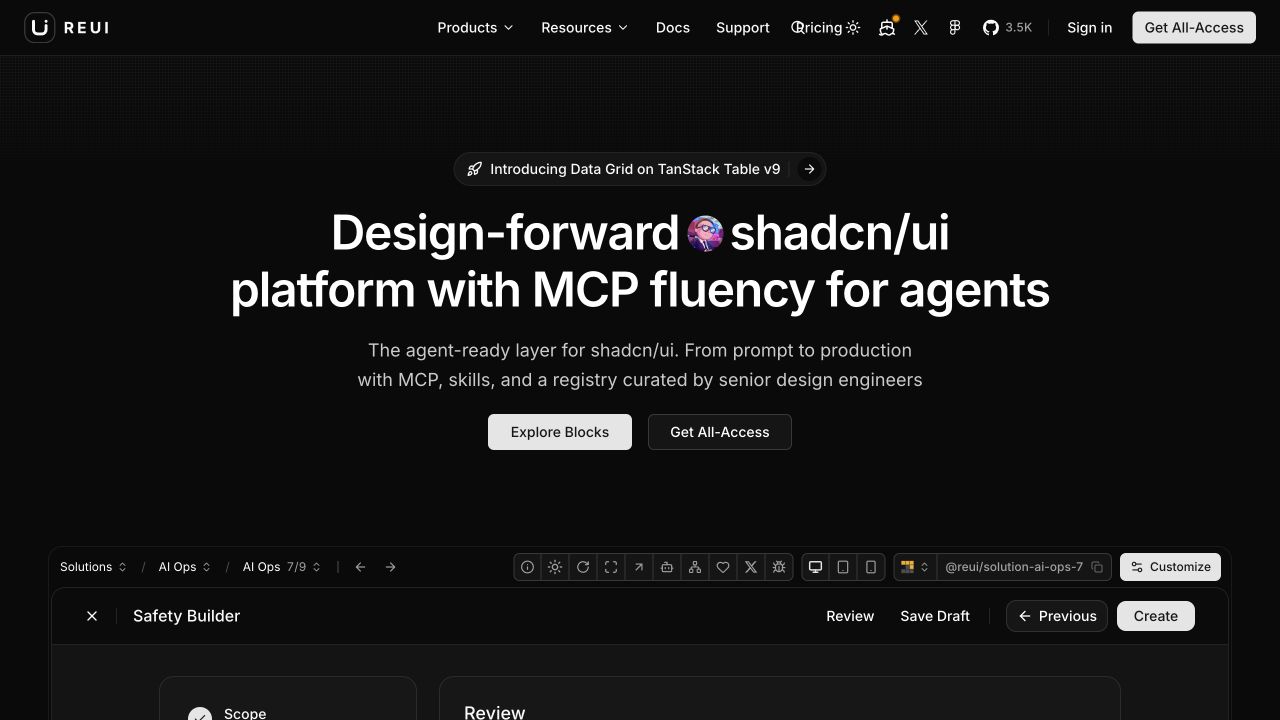This screenshot has height=720, width=1280.
Task: Go to next block with right arrow
Action: pos(391,567)
